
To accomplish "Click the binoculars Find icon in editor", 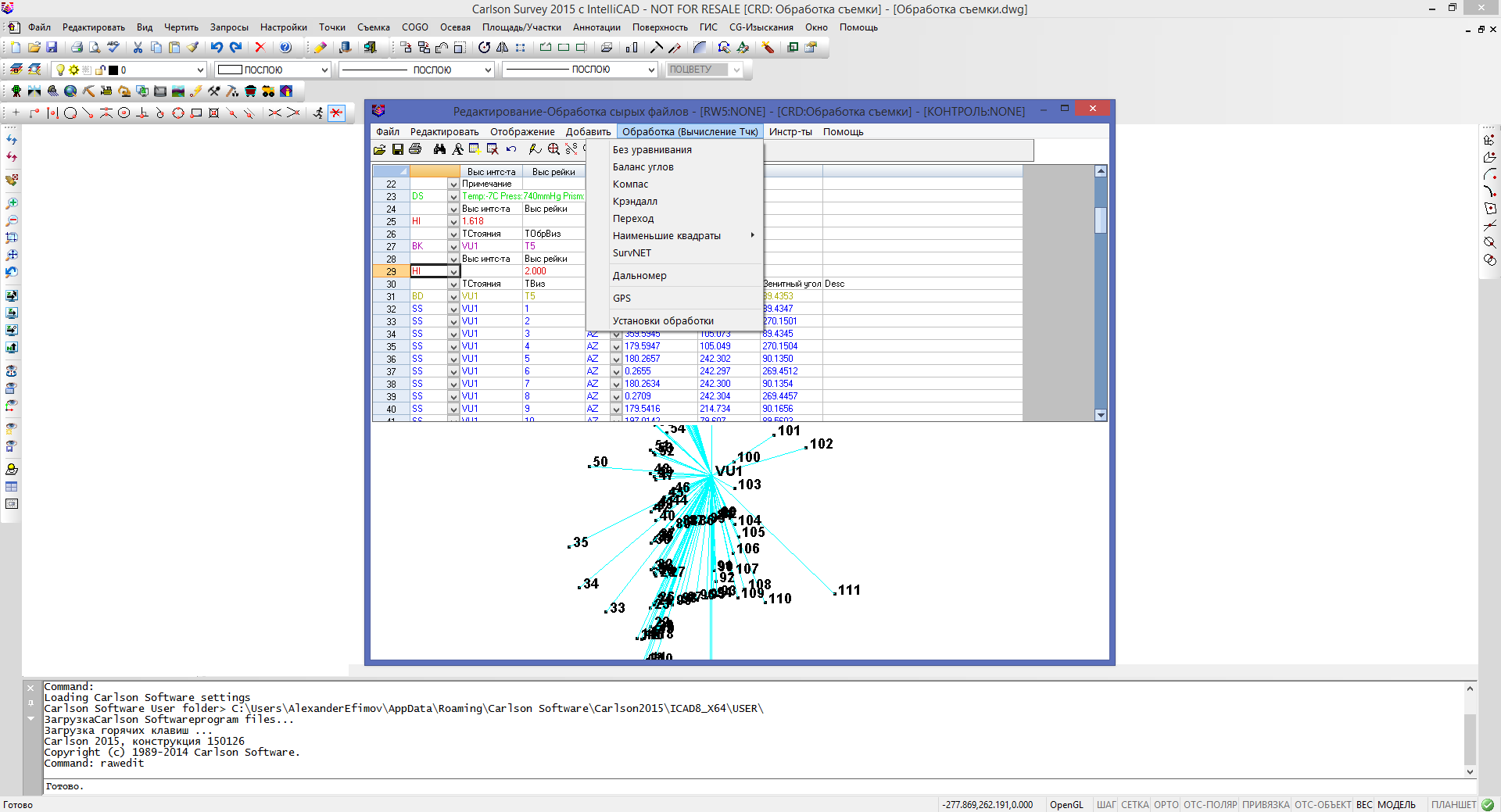I will (x=439, y=149).
